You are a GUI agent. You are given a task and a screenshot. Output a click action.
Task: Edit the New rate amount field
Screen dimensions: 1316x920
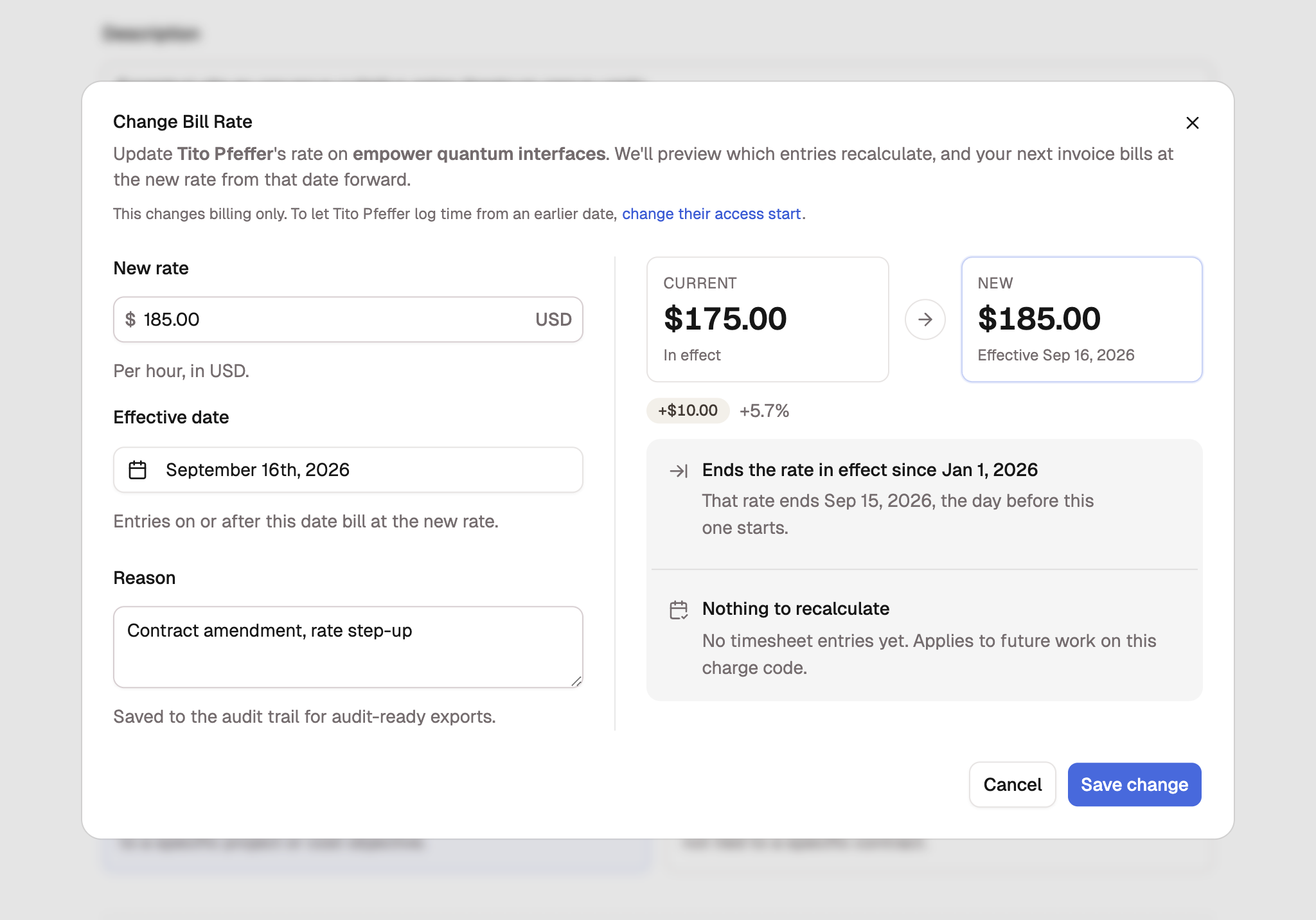pos(348,319)
